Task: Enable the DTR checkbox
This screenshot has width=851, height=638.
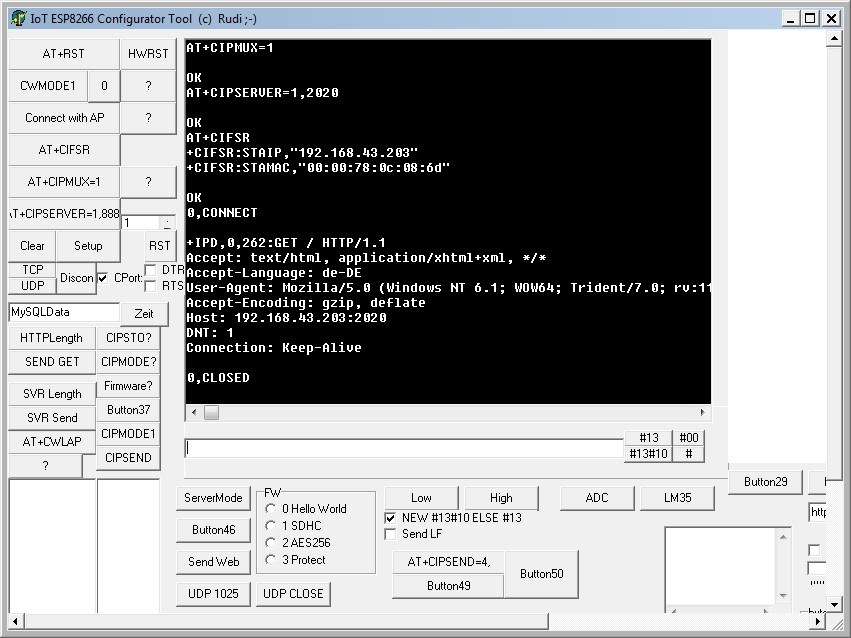Action: (150, 270)
